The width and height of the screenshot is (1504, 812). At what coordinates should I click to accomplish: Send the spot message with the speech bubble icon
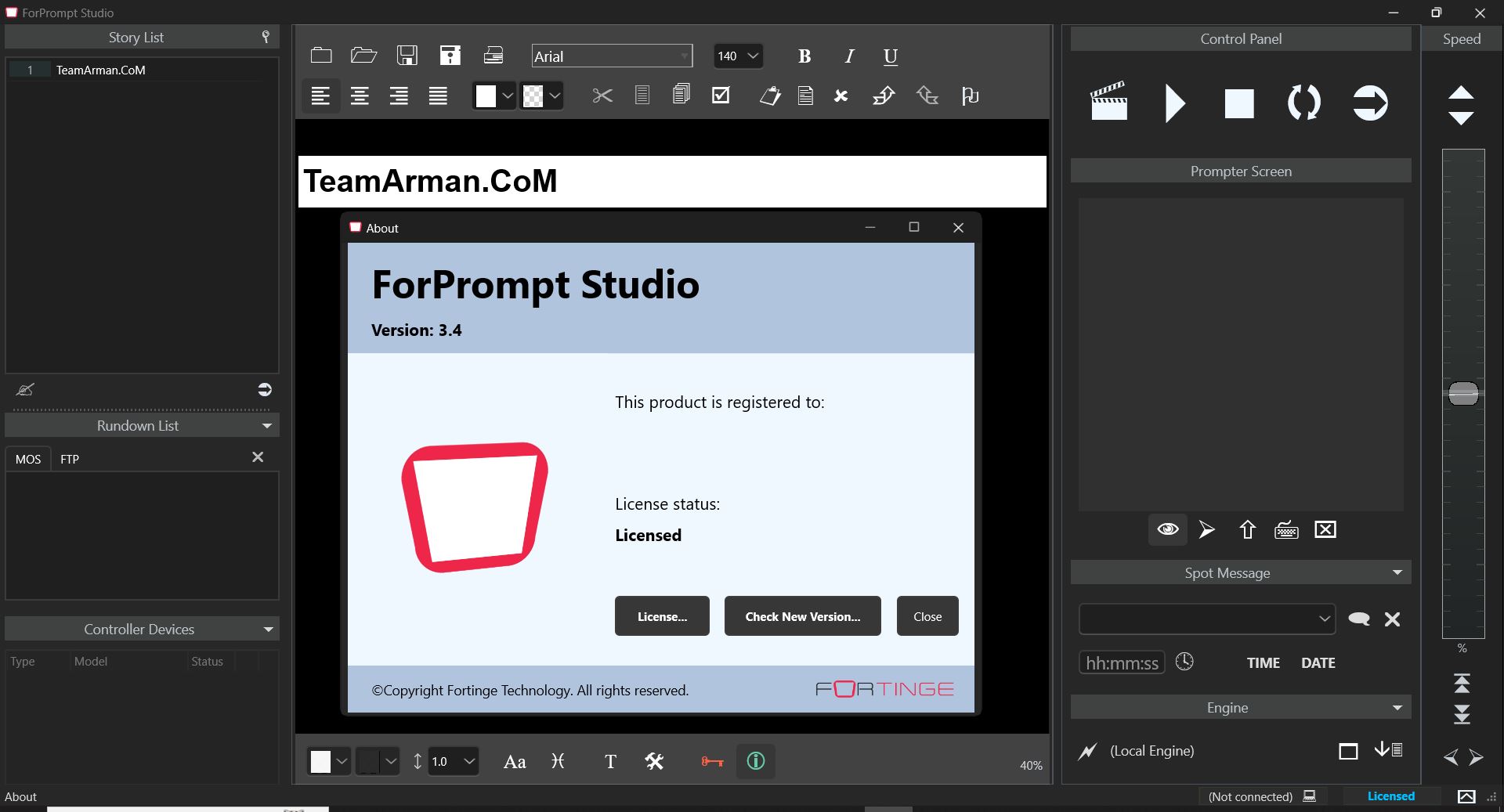[x=1359, y=619]
